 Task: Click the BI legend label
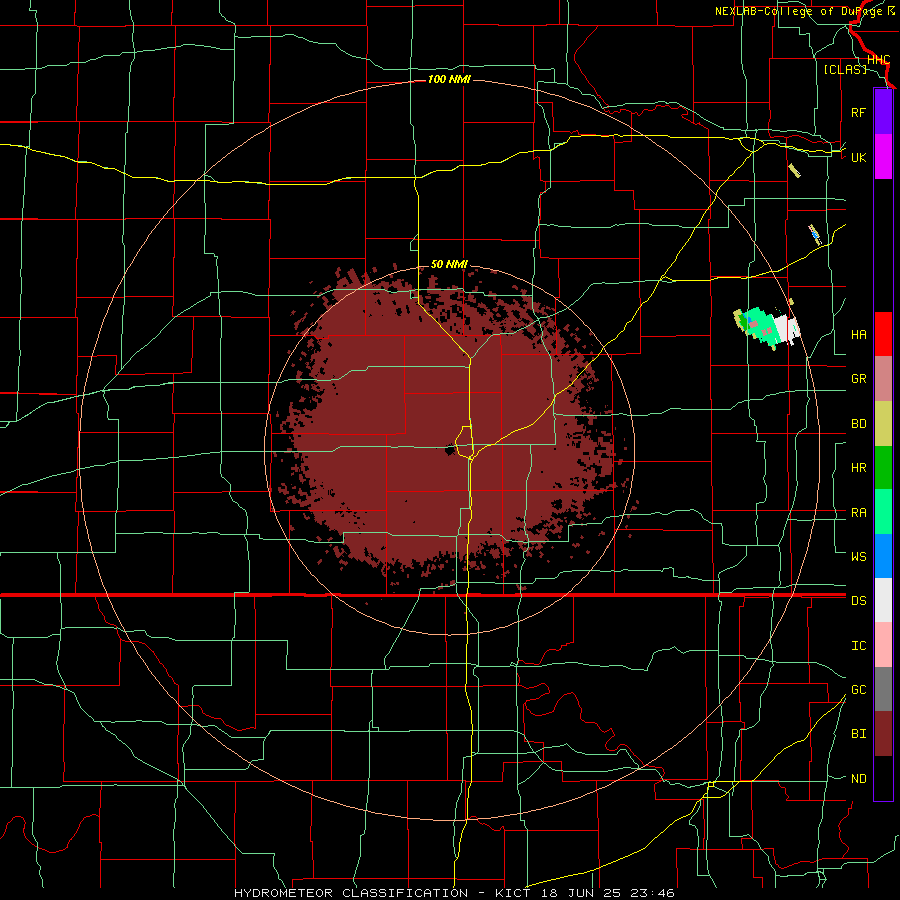858,734
